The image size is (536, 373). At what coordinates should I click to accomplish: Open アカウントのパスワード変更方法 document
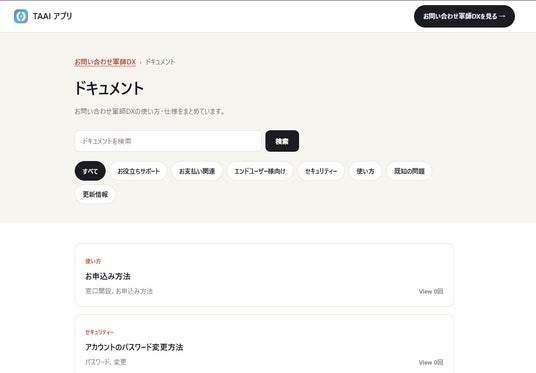point(134,347)
